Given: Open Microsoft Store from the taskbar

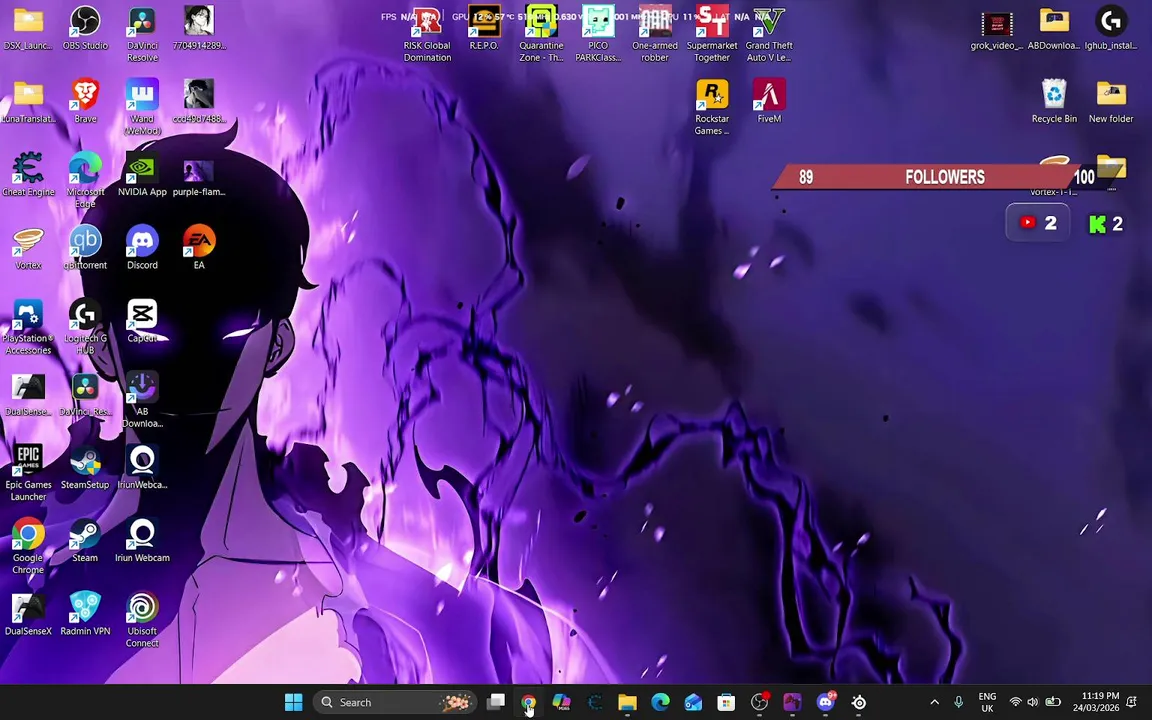Looking at the screenshot, I should pos(727,702).
